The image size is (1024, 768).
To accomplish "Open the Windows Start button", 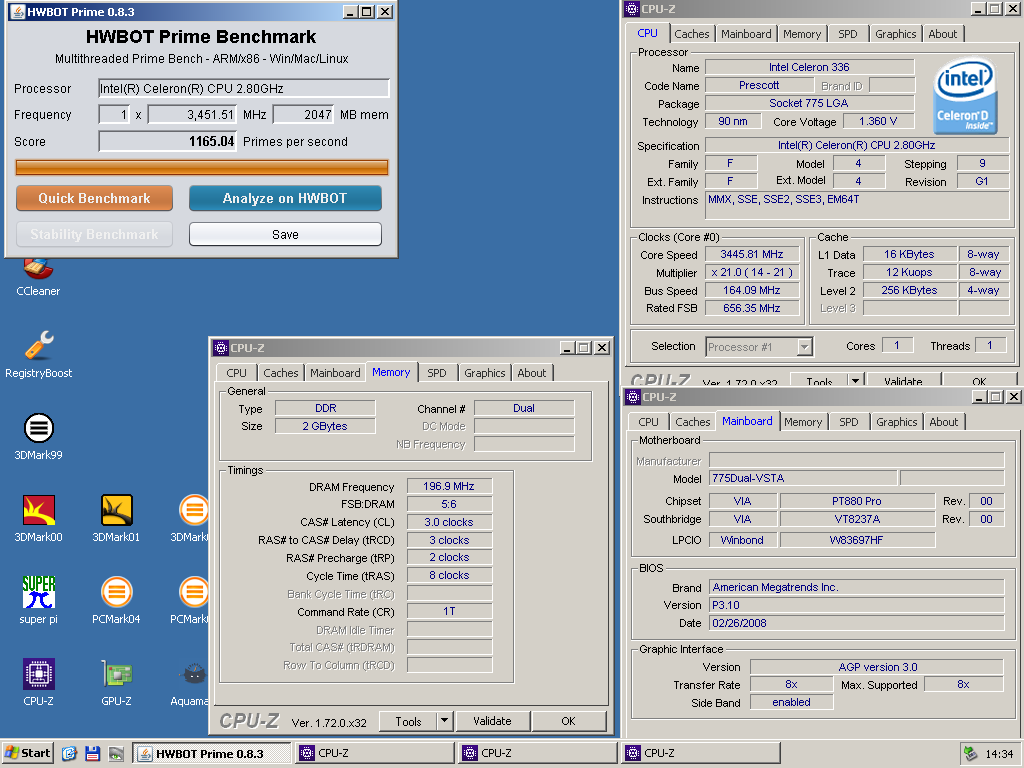I will (x=27, y=753).
